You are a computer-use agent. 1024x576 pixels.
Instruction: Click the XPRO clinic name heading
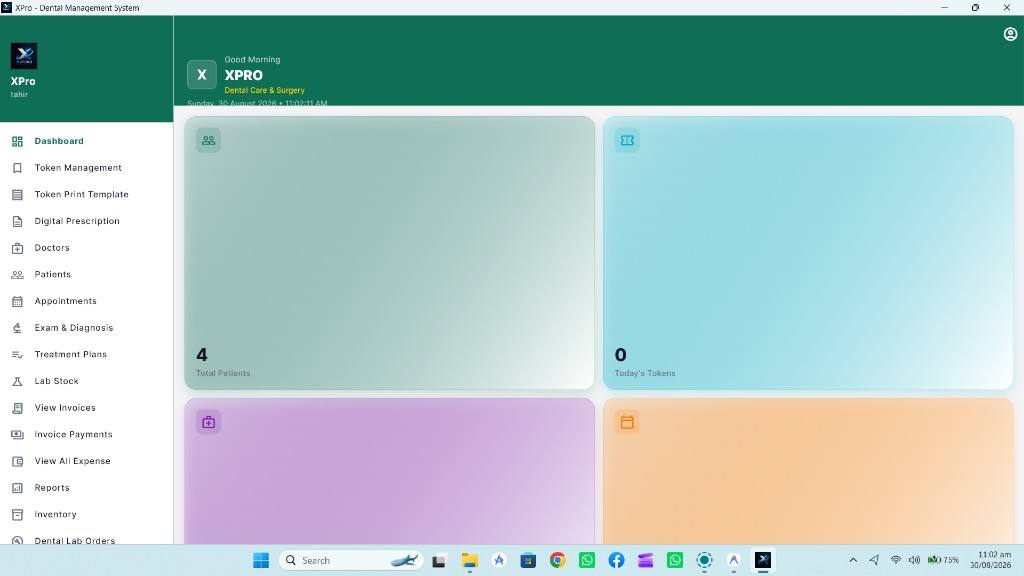pyautogui.click(x=244, y=75)
